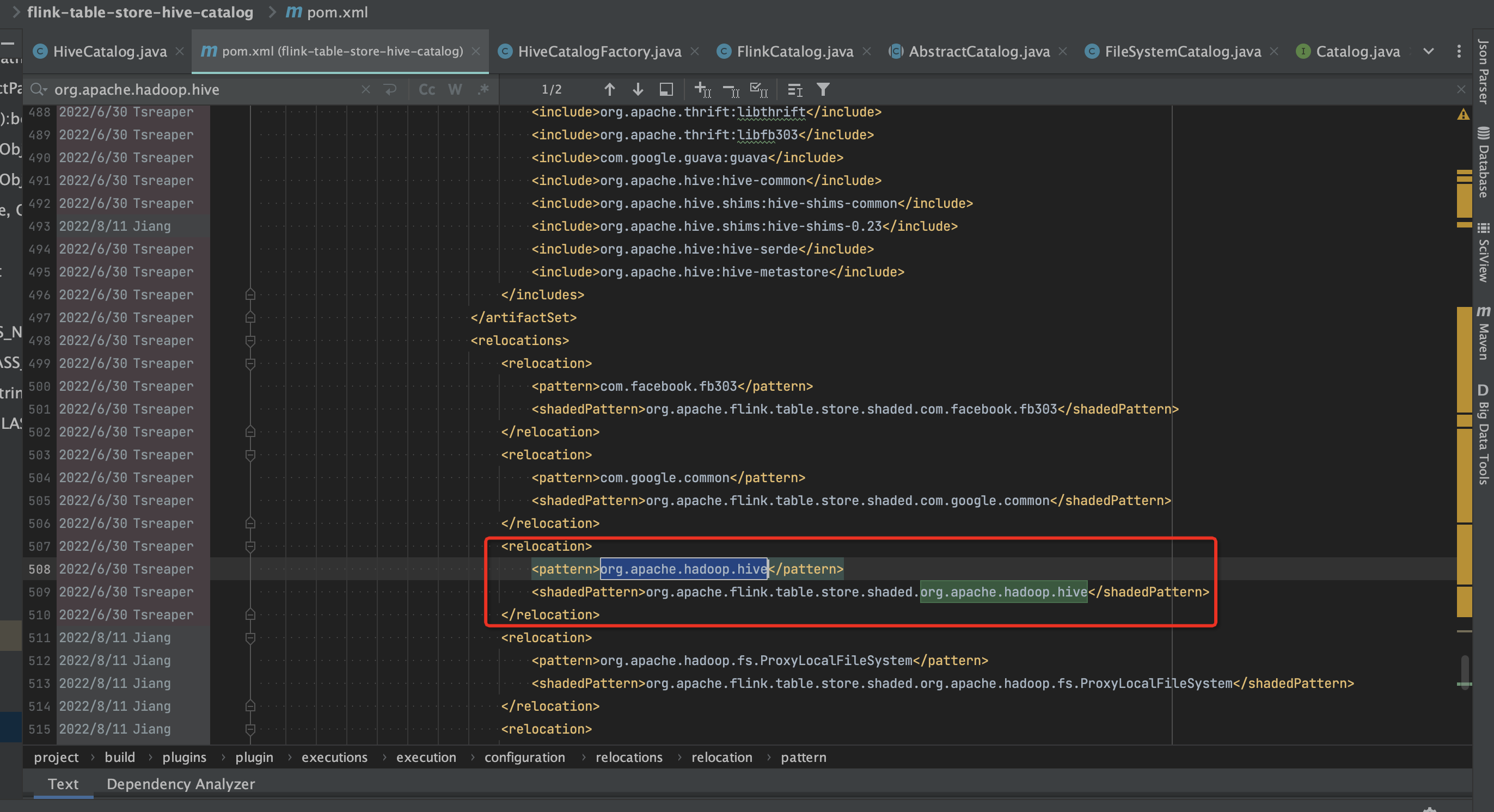Open Dependency Analyzer tab
Image resolution: width=1494 pixels, height=812 pixels.
pos(180,784)
